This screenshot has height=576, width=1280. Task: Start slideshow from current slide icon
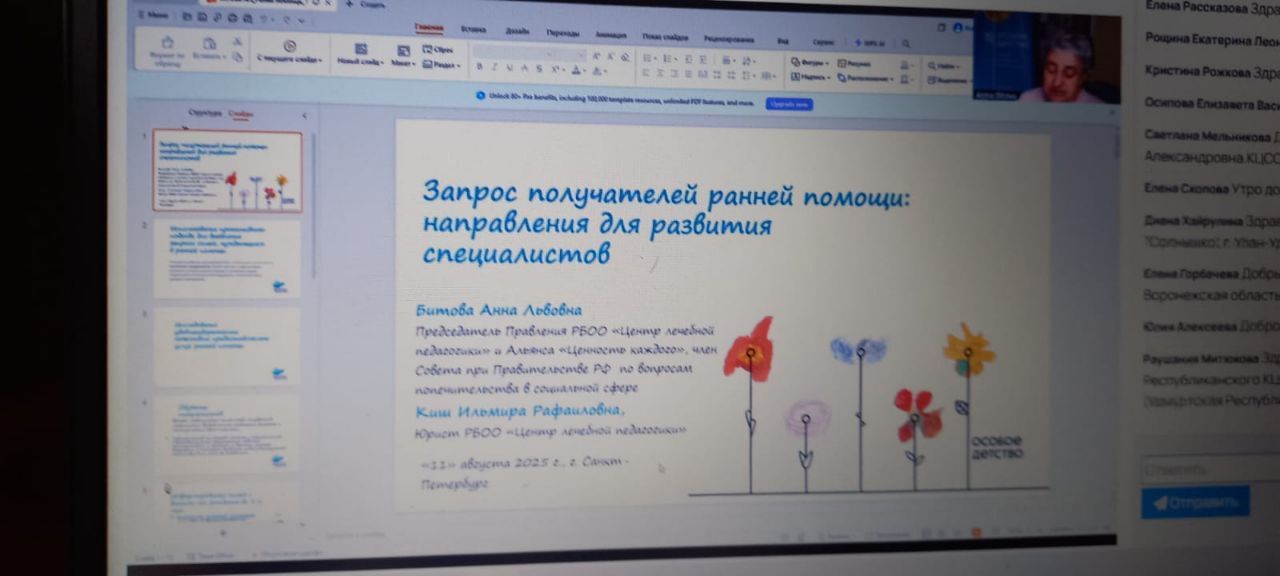coord(289,45)
